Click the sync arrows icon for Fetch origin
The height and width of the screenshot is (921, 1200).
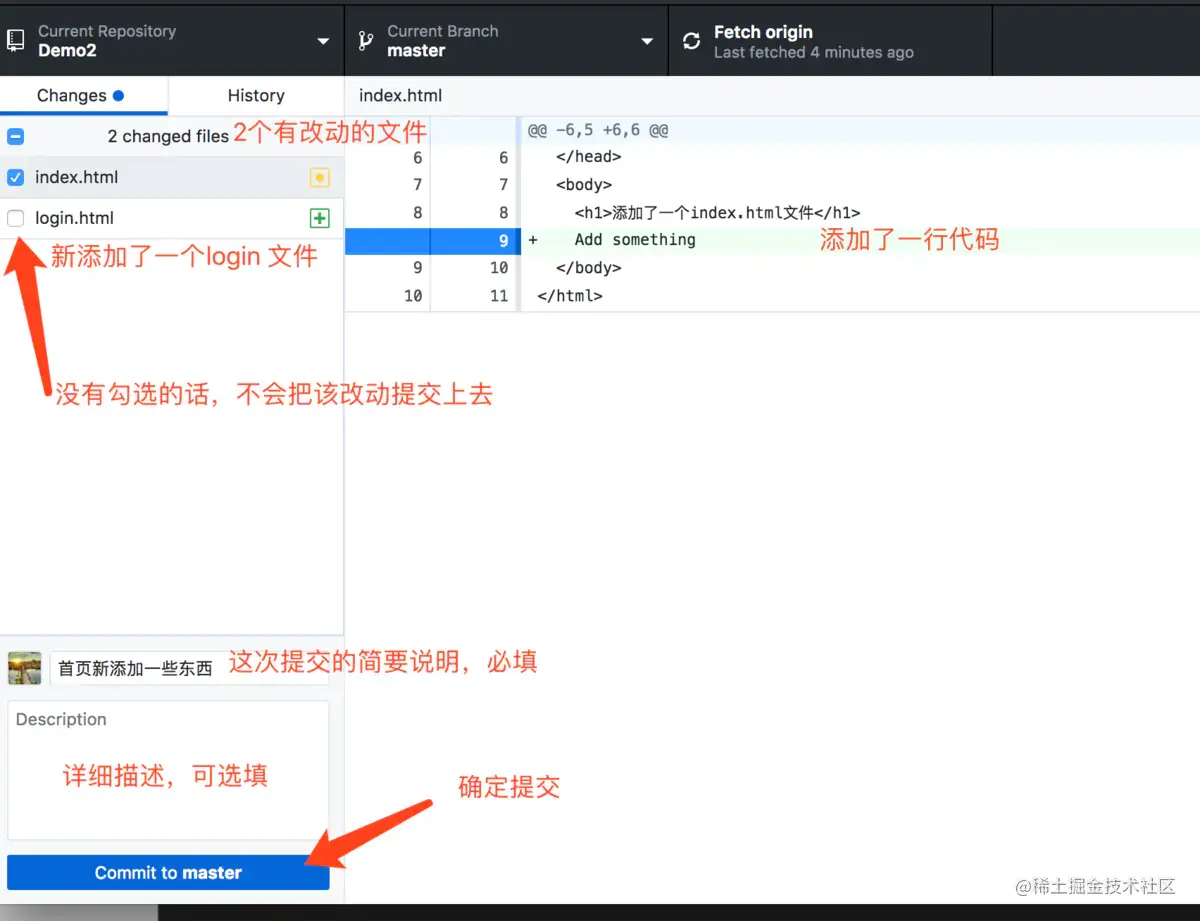point(691,41)
